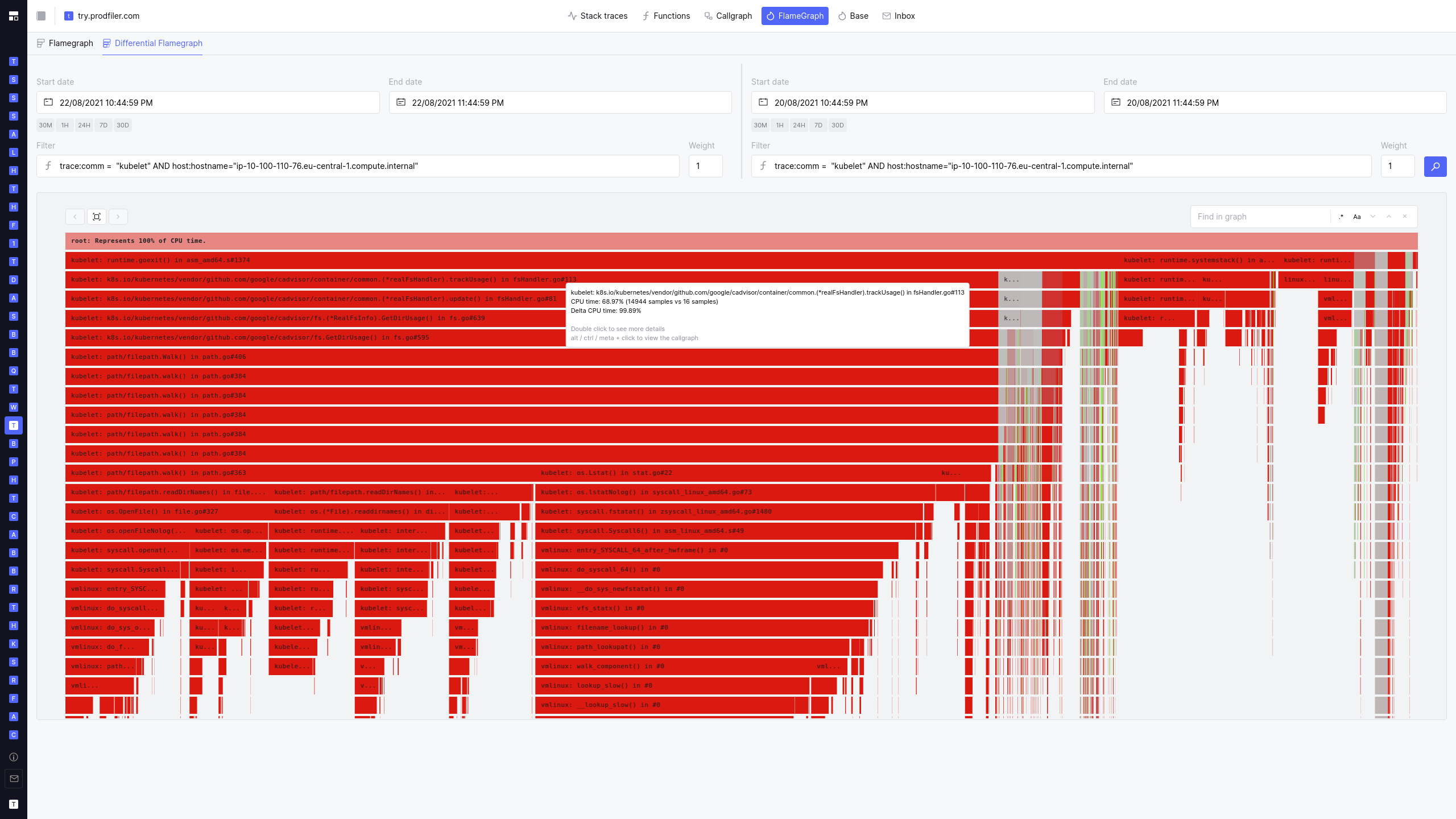The image size is (1456, 819).
Task: Toggle regex search (.*) in Find in graph
Action: pos(1341,217)
